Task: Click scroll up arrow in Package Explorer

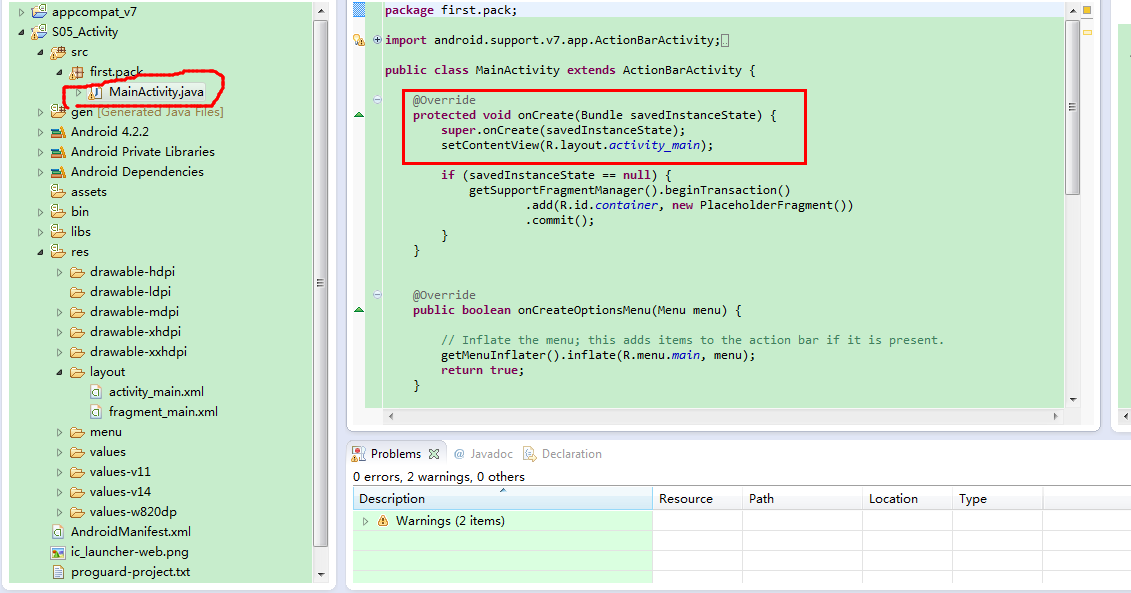Action: pos(321,11)
